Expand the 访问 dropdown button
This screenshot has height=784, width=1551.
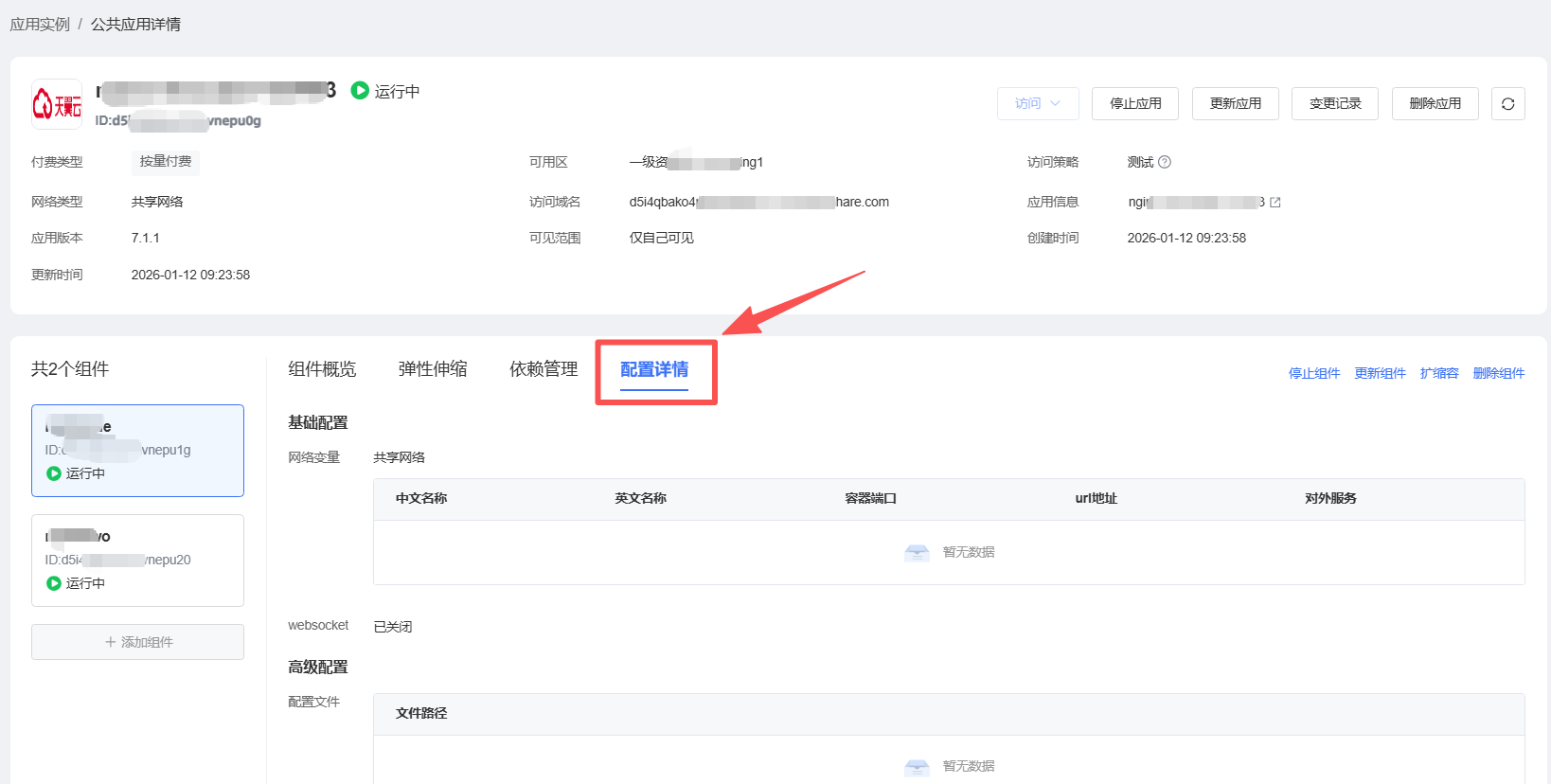[x=1038, y=104]
